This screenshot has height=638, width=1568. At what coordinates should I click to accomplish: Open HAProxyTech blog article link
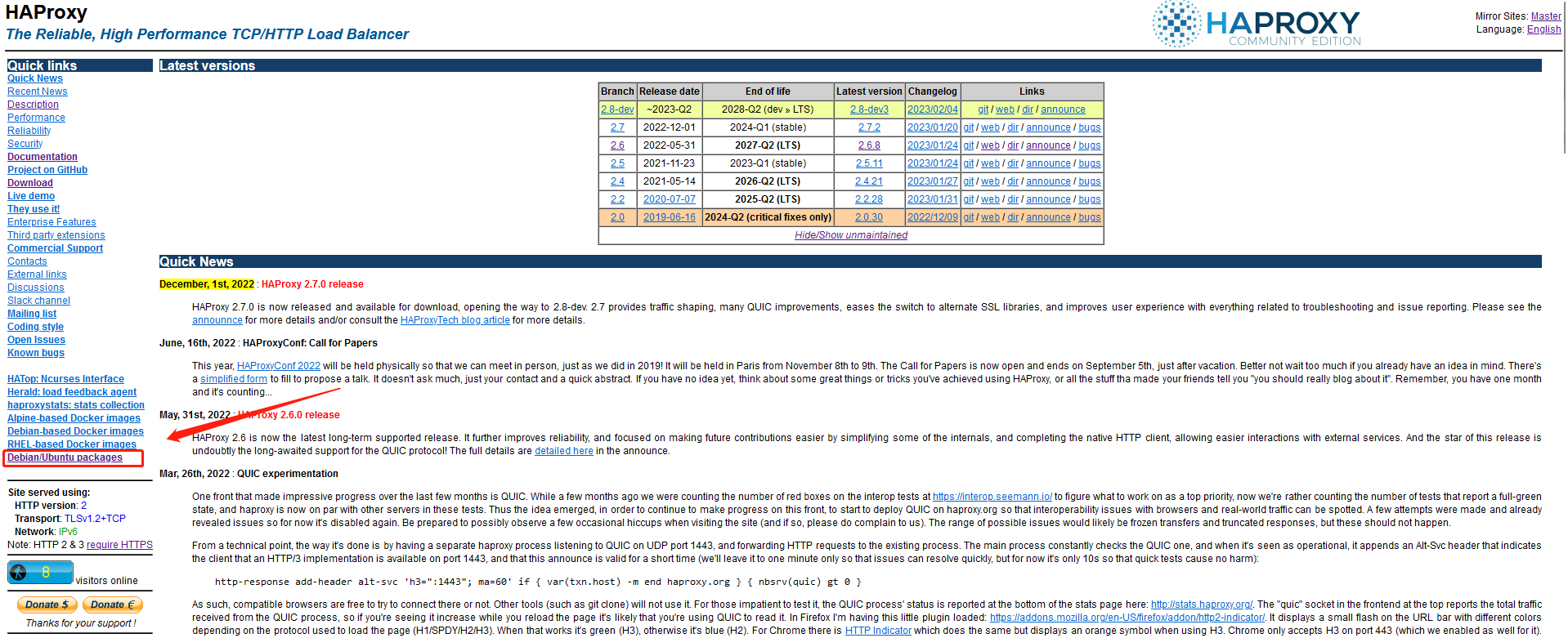(x=455, y=320)
